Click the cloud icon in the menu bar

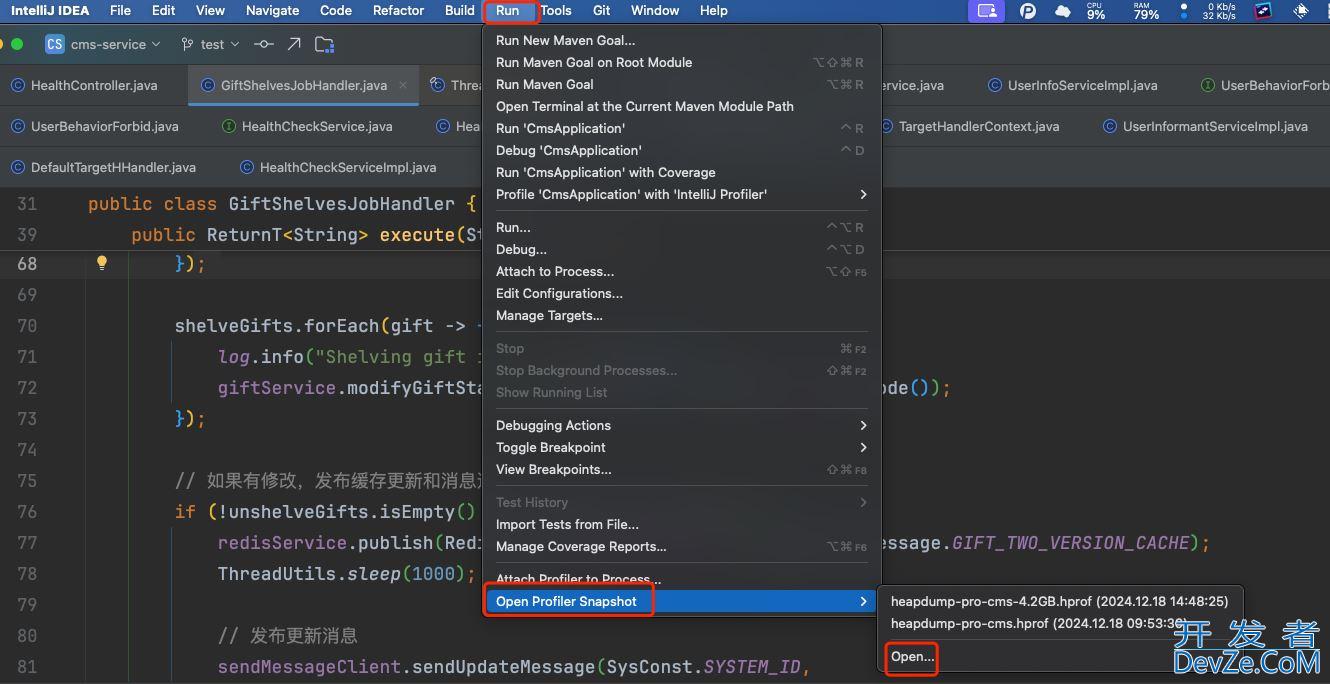[x=1062, y=11]
